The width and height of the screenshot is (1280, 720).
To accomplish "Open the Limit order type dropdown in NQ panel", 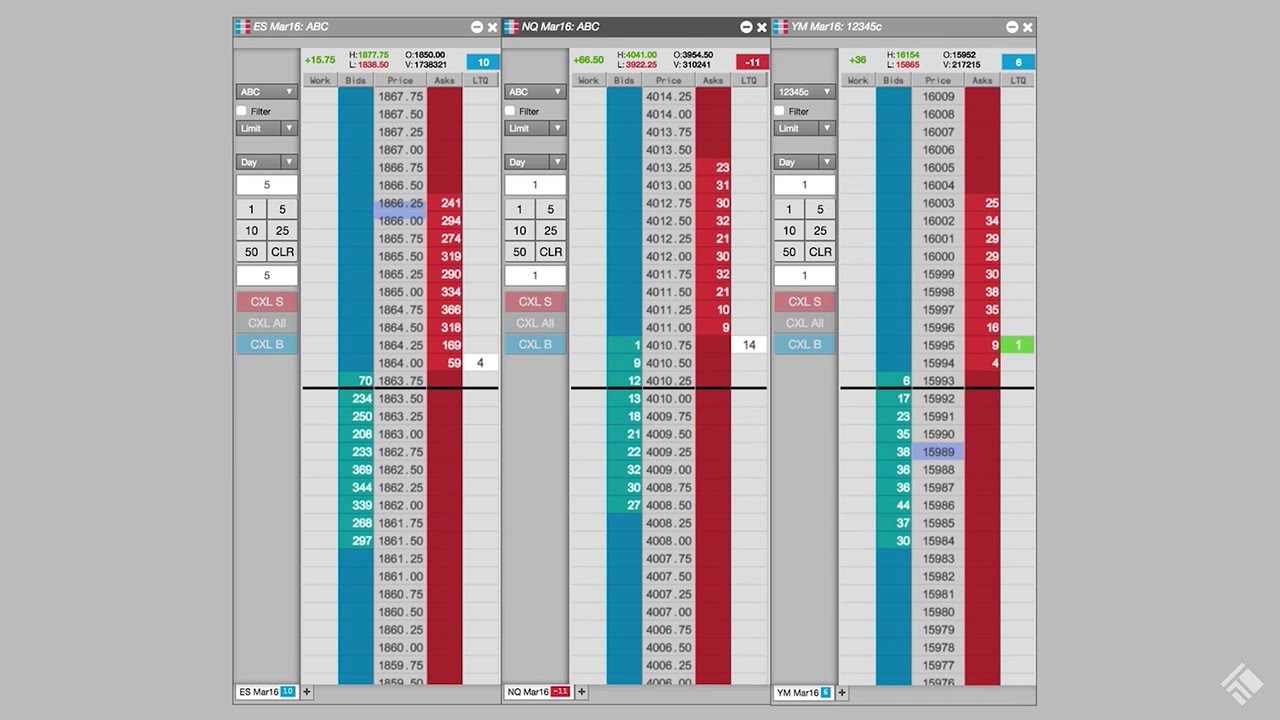I will [535, 128].
